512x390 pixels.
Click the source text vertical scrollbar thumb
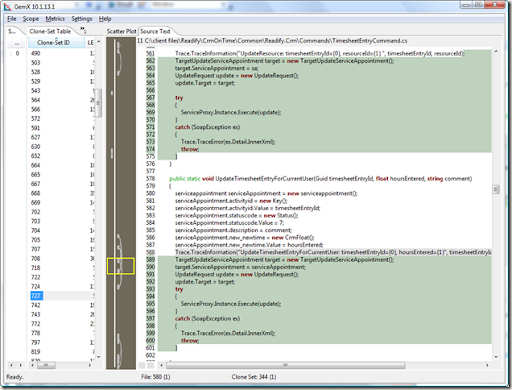pyautogui.click(x=496, y=189)
